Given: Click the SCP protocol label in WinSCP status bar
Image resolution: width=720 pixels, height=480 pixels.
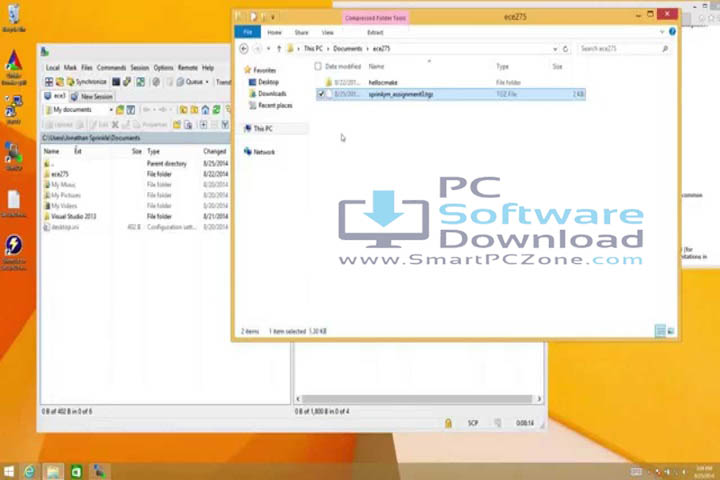Looking at the screenshot, I should coord(473,423).
